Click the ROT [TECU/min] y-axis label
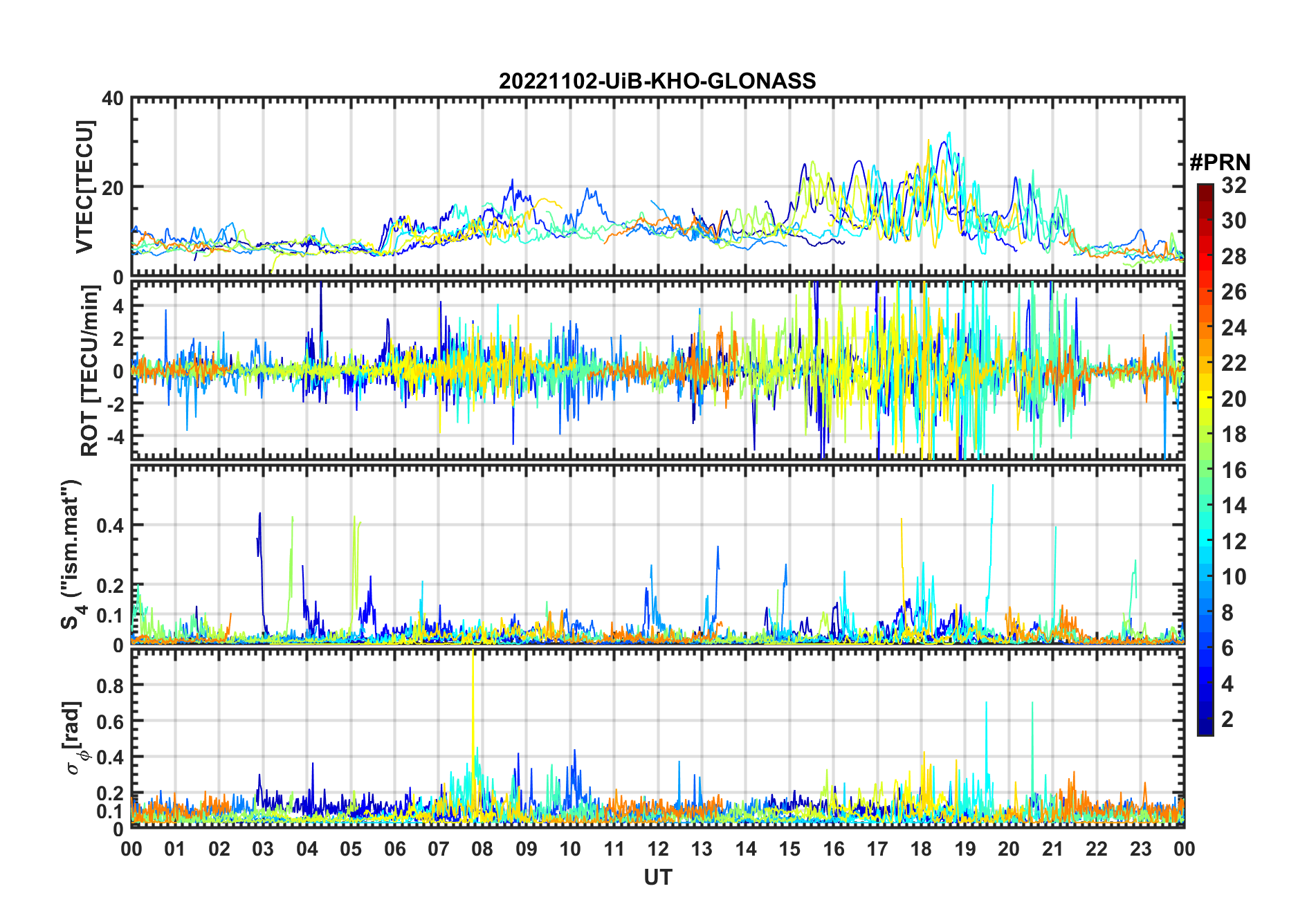The image size is (1316, 920). pyautogui.click(x=90, y=371)
